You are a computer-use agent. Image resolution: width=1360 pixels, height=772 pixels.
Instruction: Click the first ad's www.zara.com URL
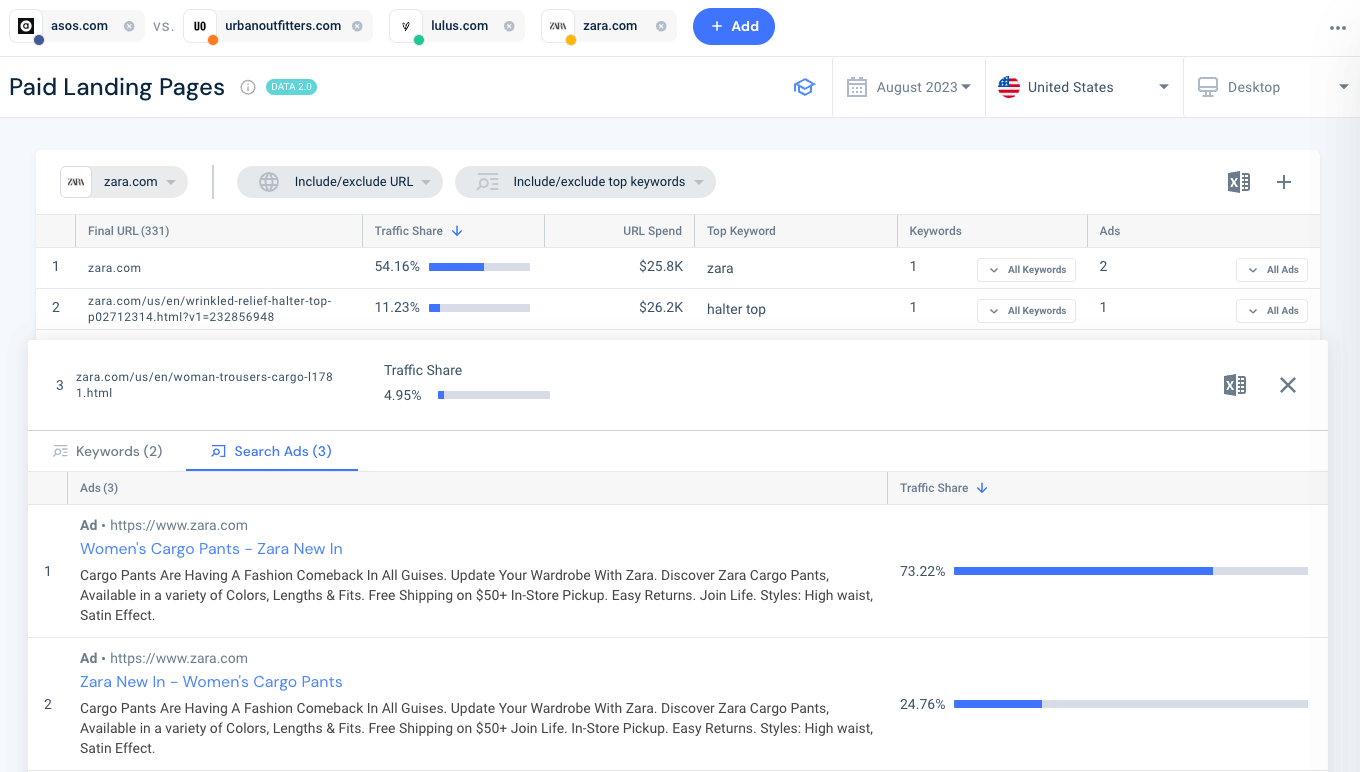pos(179,525)
